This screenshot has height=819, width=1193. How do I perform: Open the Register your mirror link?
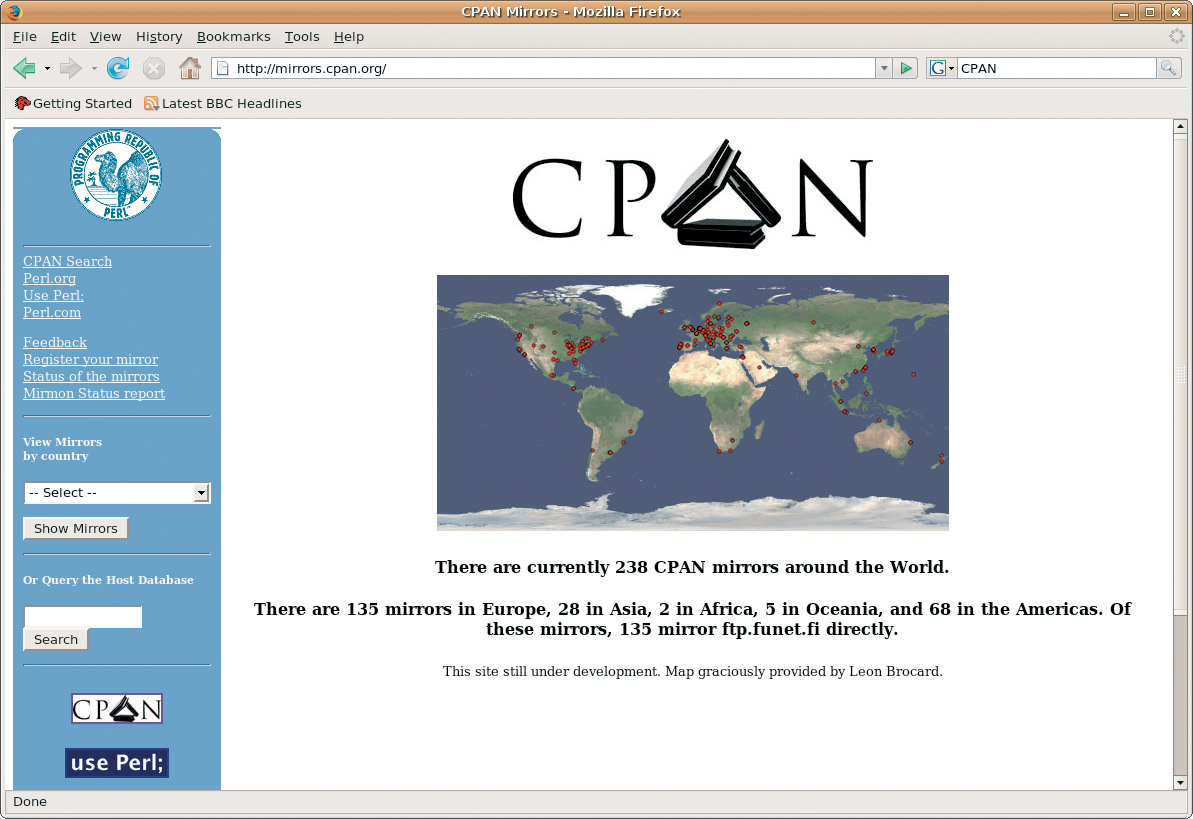[x=91, y=359]
